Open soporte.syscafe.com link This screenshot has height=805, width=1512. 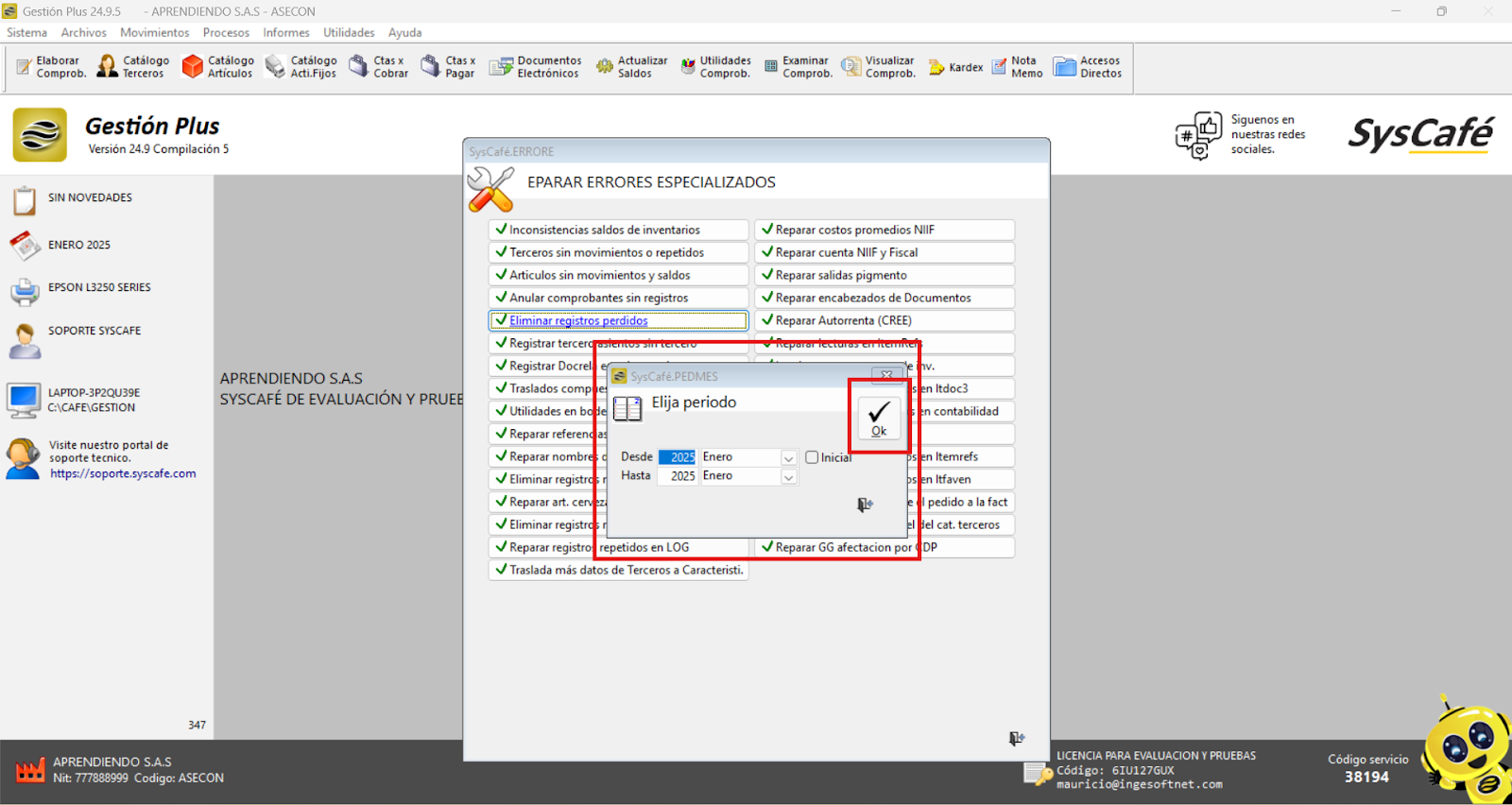pos(123,474)
